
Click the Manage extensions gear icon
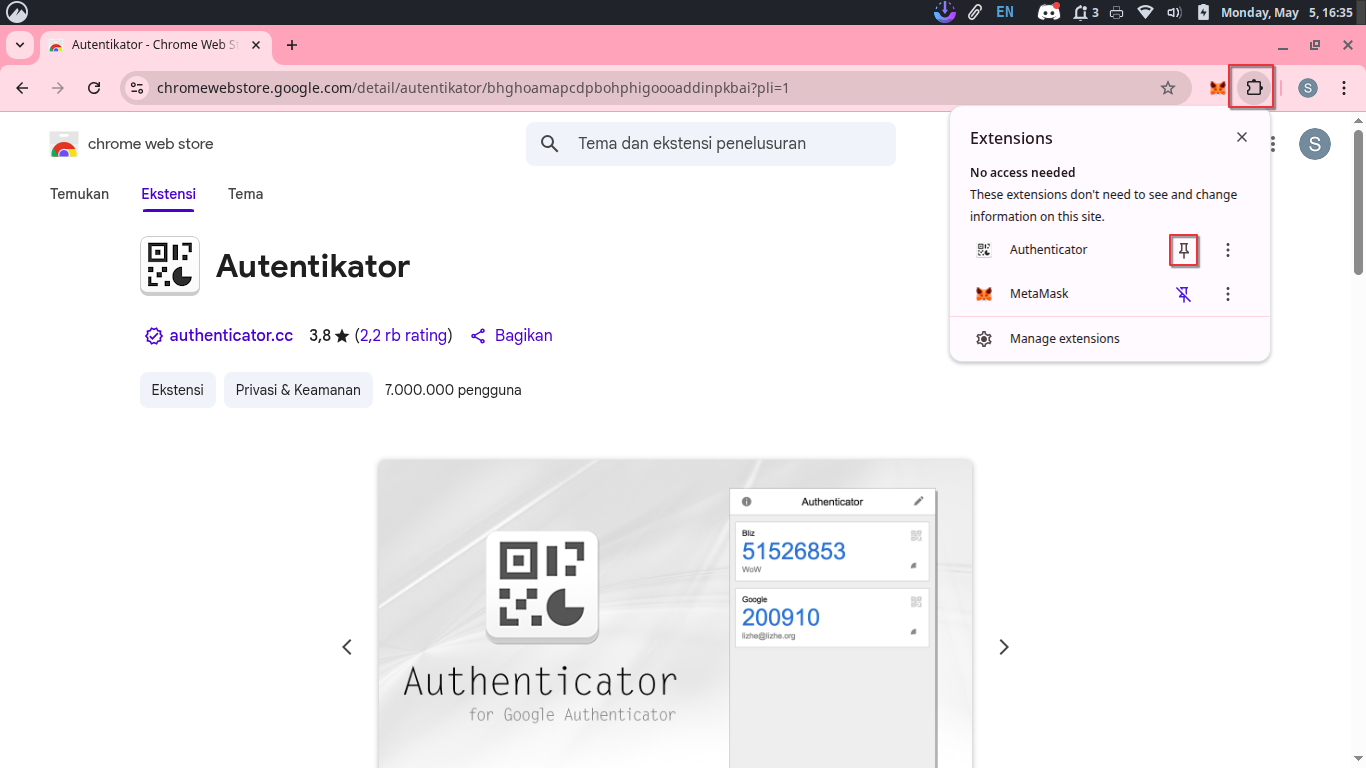(984, 339)
